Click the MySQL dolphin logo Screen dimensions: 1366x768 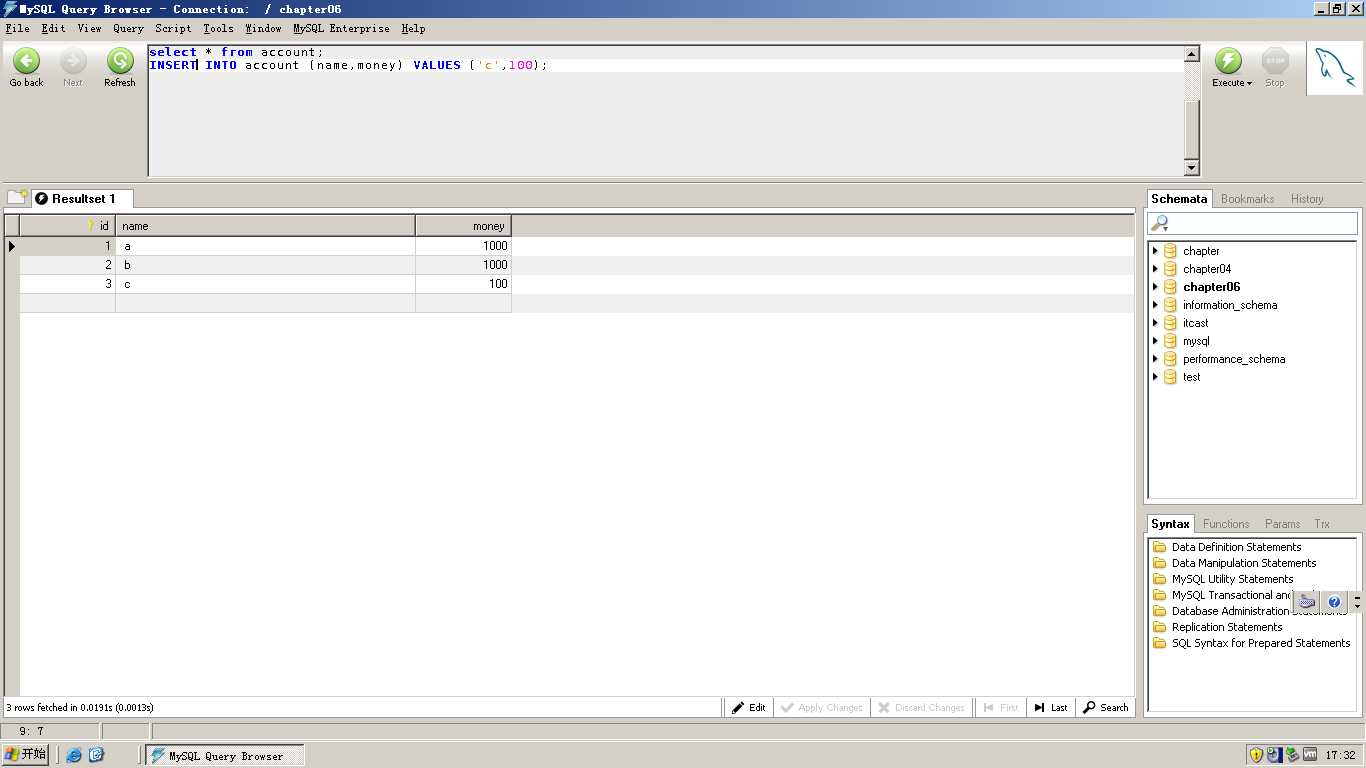point(1335,68)
